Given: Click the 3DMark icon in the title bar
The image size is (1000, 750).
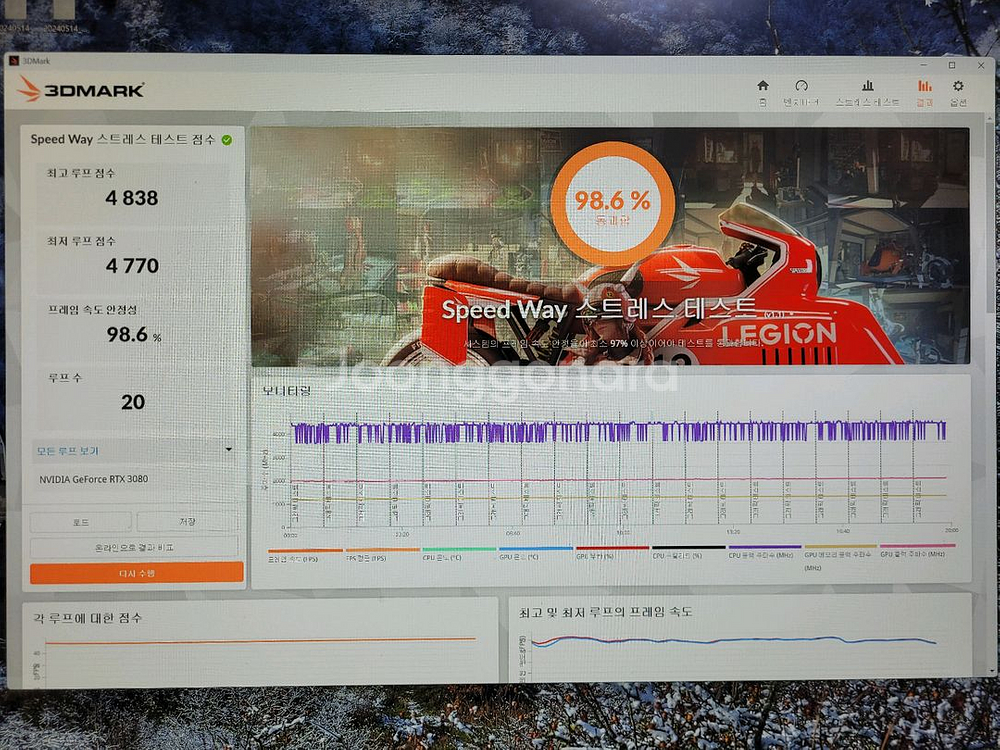Looking at the screenshot, I should pyautogui.click(x=14, y=59).
